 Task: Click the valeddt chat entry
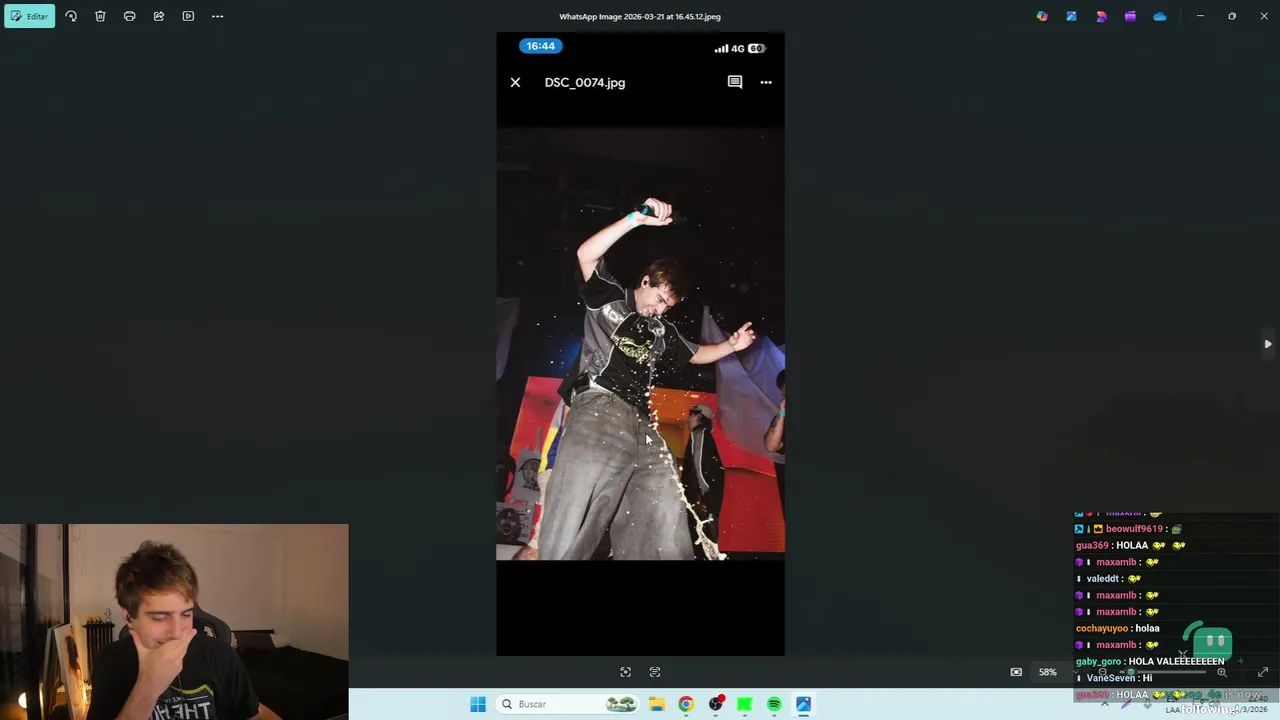(x=1110, y=578)
